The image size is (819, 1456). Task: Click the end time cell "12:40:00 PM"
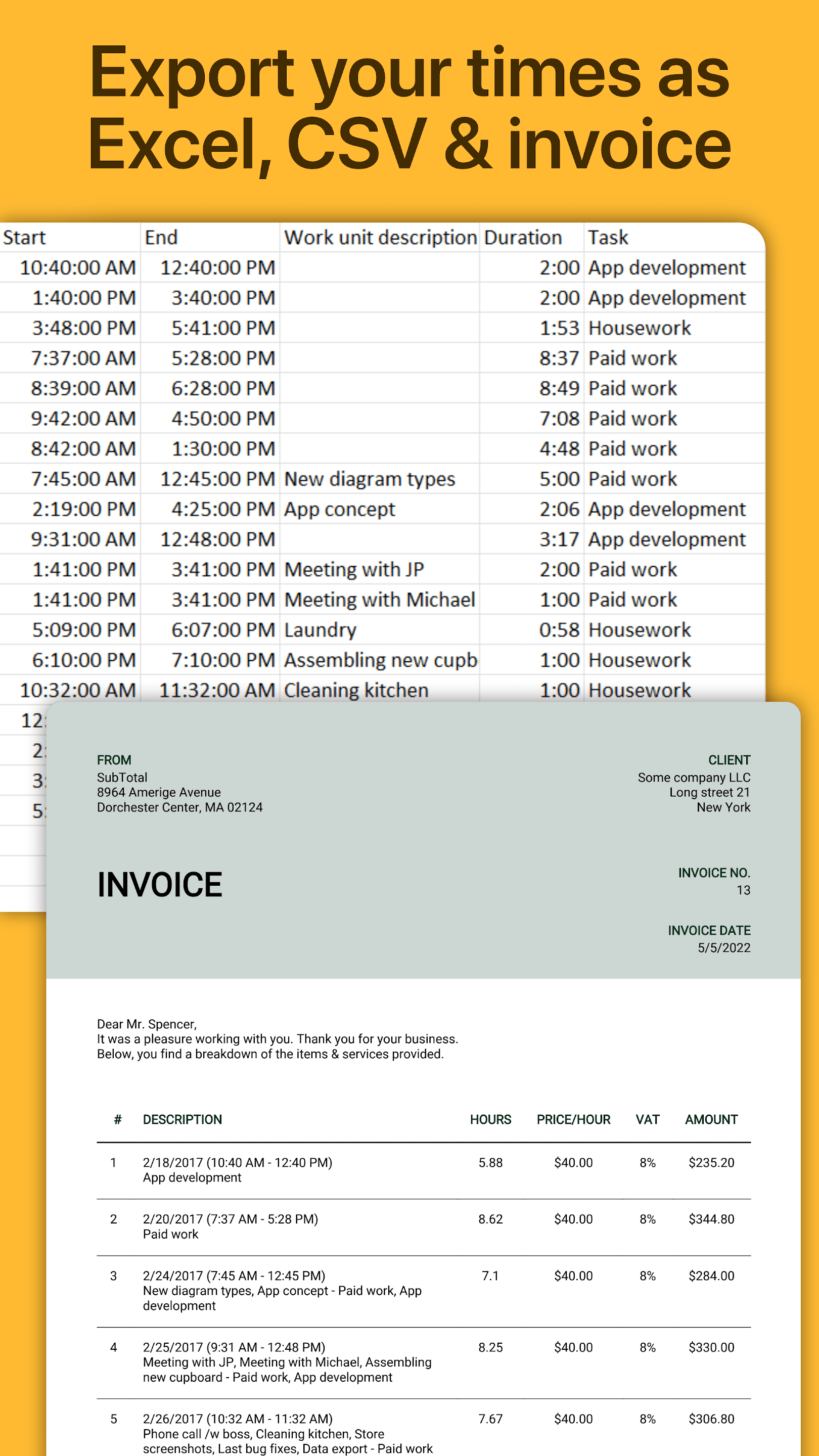pyautogui.click(x=217, y=267)
